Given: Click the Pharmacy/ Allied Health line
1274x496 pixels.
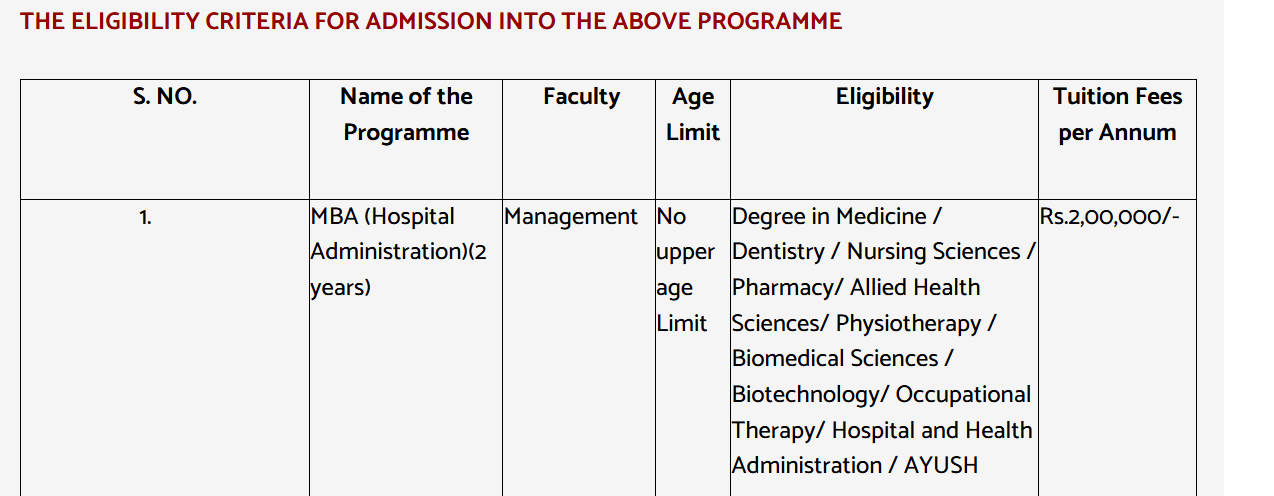Looking at the screenshot, I should [x=856, y=288].
